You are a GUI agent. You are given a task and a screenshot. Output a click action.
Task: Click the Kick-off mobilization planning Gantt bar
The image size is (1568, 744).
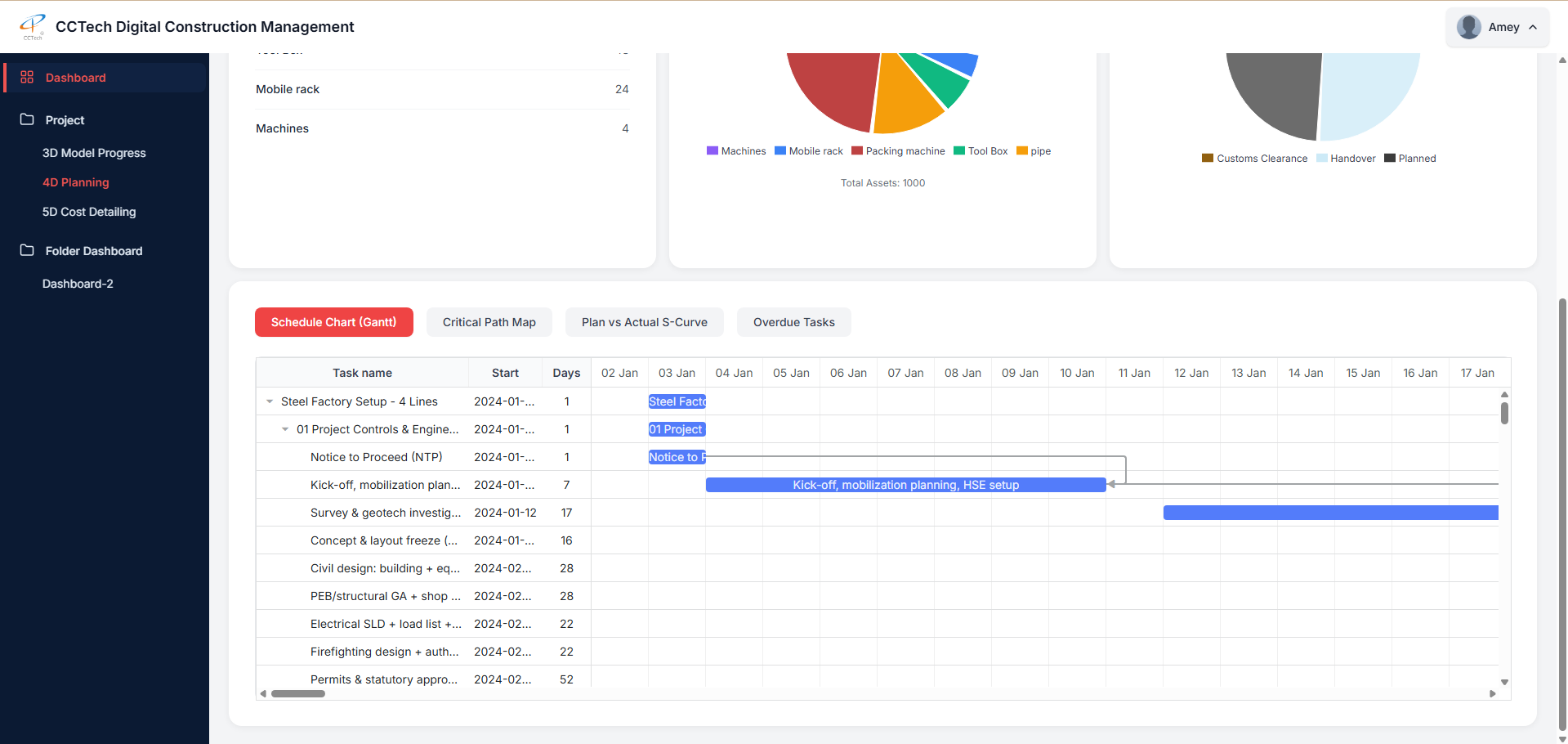(x=905, y=485)
